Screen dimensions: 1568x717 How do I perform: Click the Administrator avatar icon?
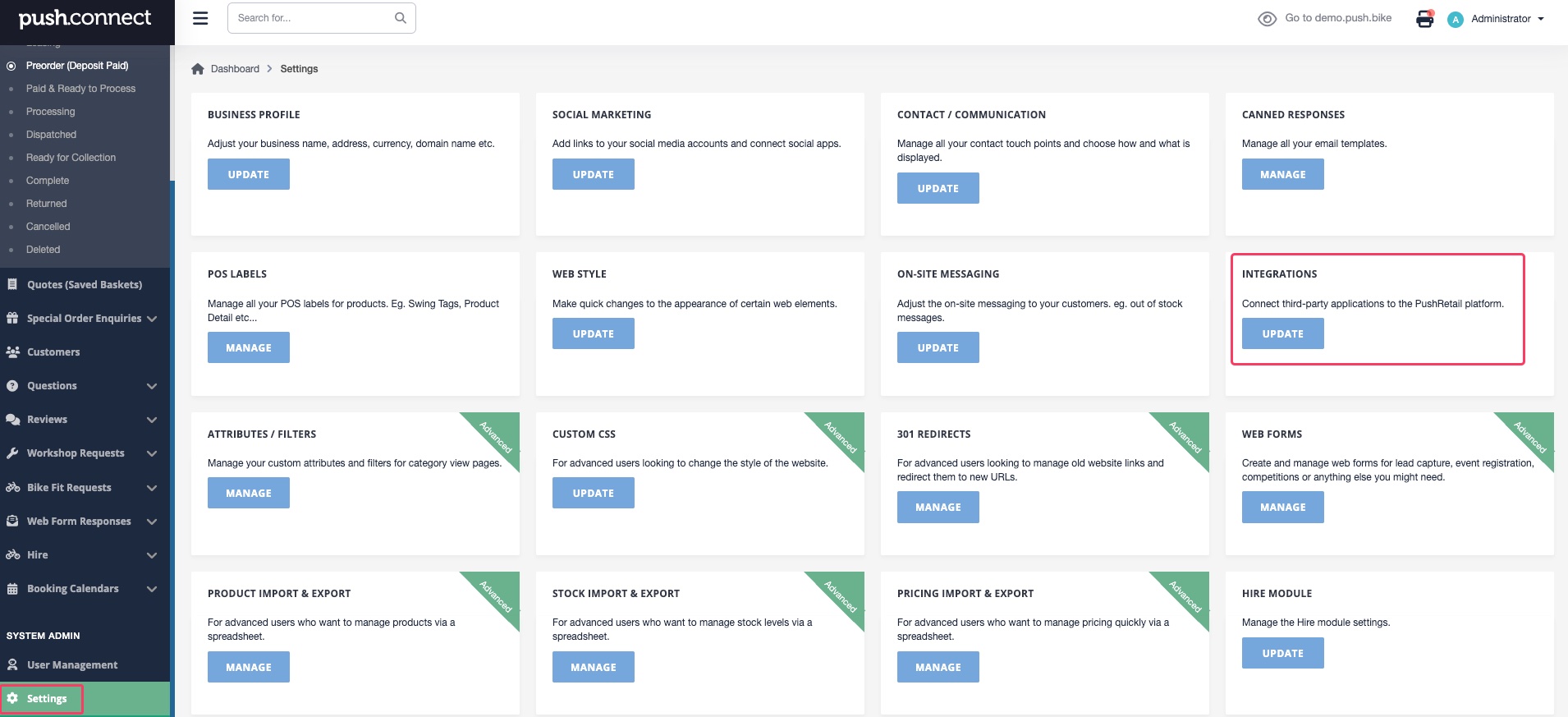pyautogui.click(x=1456, y=20)
